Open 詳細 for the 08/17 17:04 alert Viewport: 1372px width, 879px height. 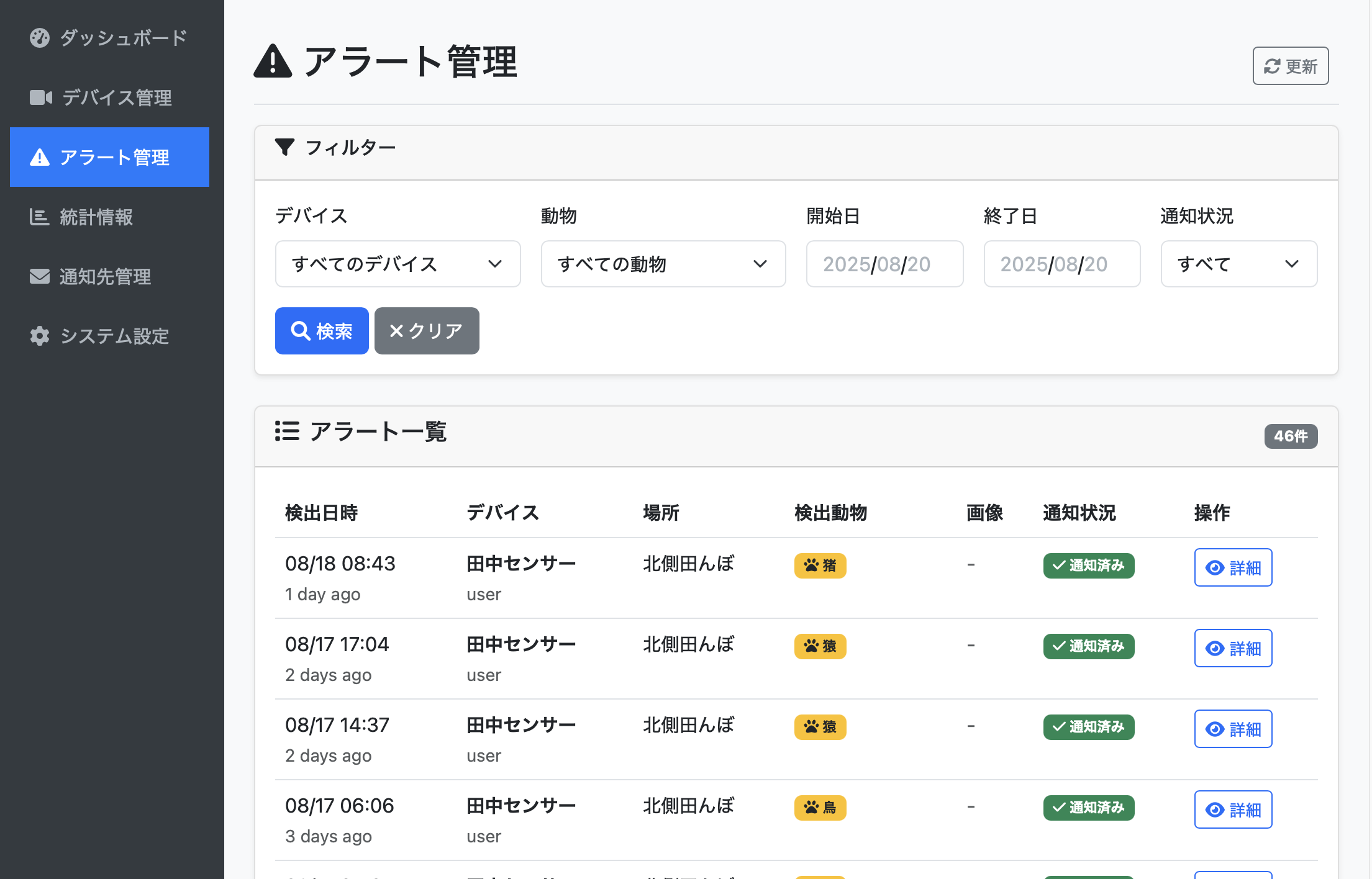click(1233, 648)
